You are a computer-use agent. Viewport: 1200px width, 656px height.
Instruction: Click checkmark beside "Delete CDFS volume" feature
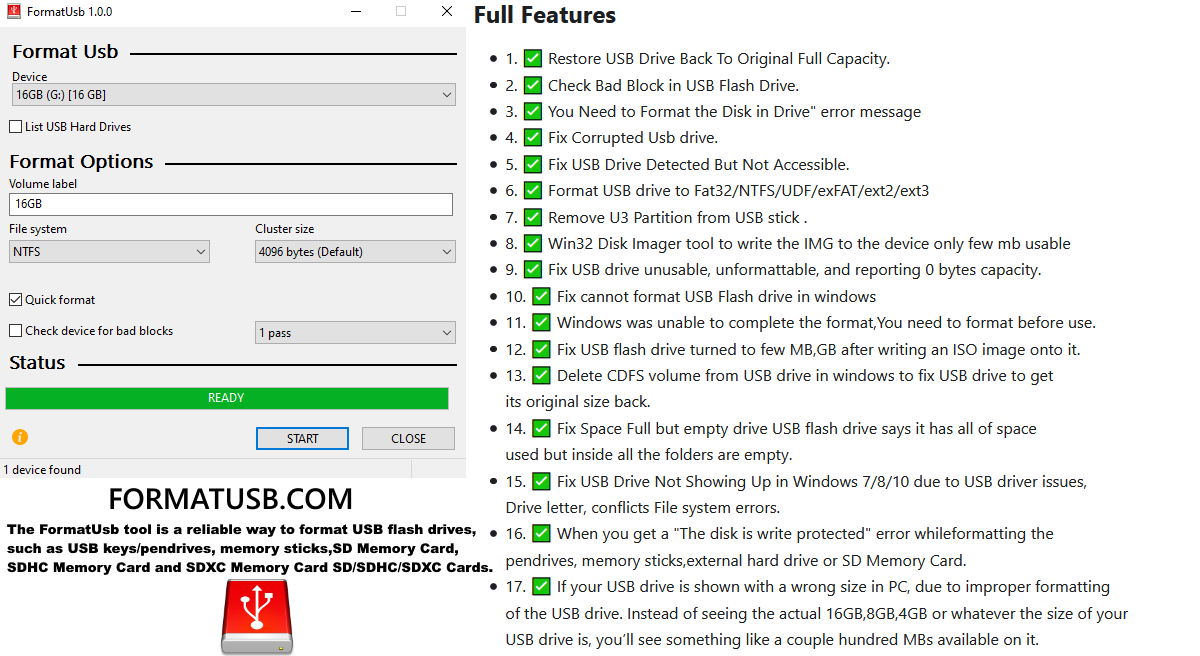(541, 375)
